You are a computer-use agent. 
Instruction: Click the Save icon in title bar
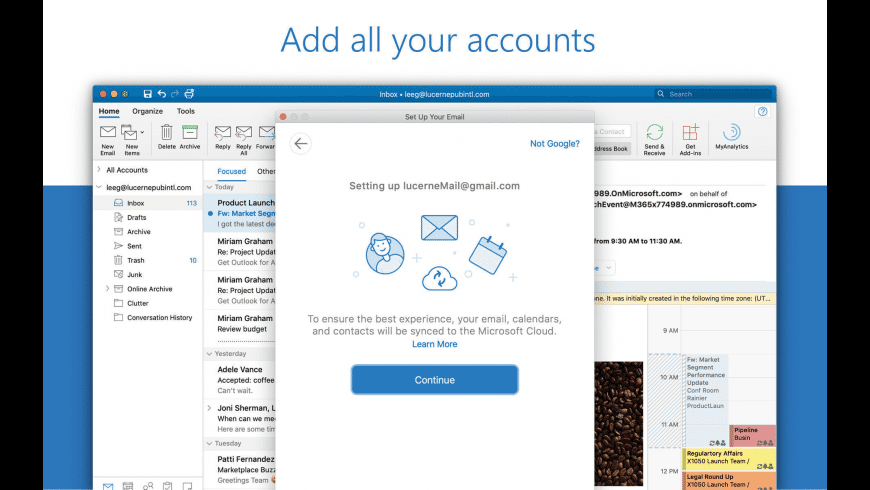147,94
